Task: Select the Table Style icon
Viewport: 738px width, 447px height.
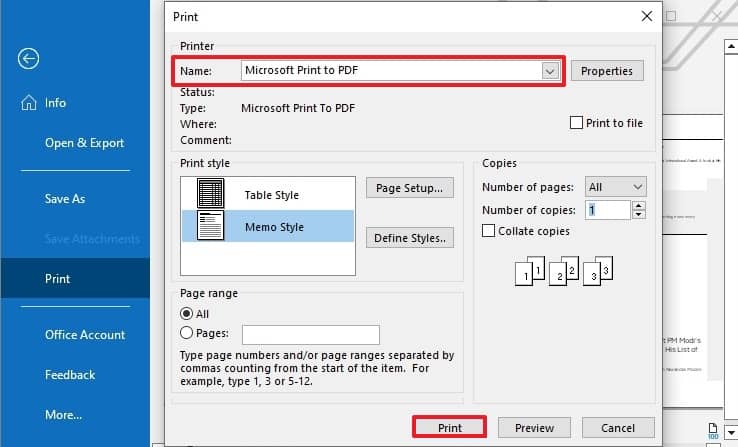Action: [210, 193]
